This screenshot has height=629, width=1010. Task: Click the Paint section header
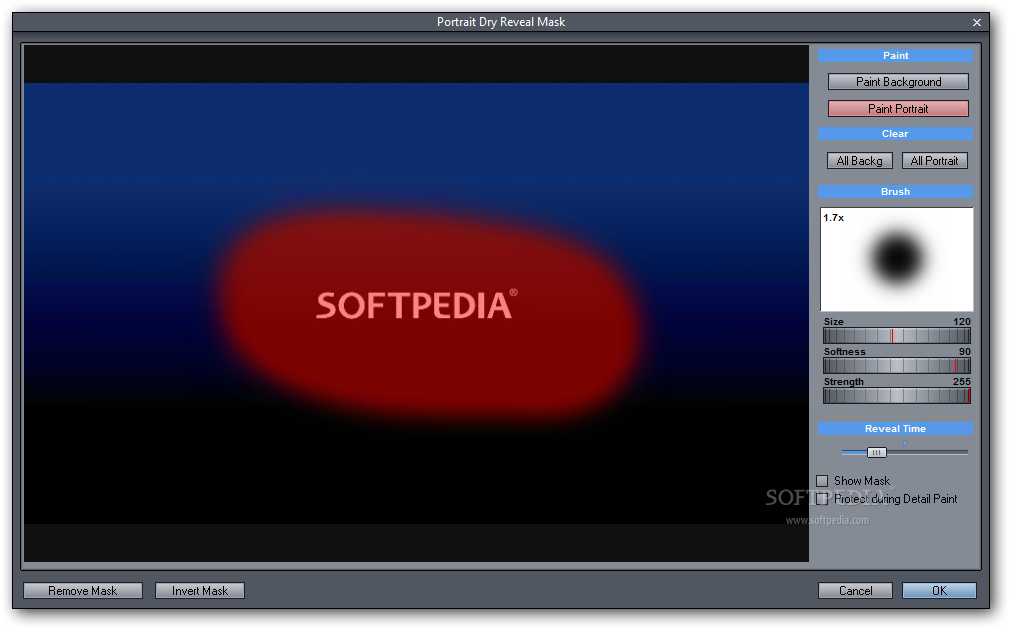pyautogui.click(x=895, y=55)
